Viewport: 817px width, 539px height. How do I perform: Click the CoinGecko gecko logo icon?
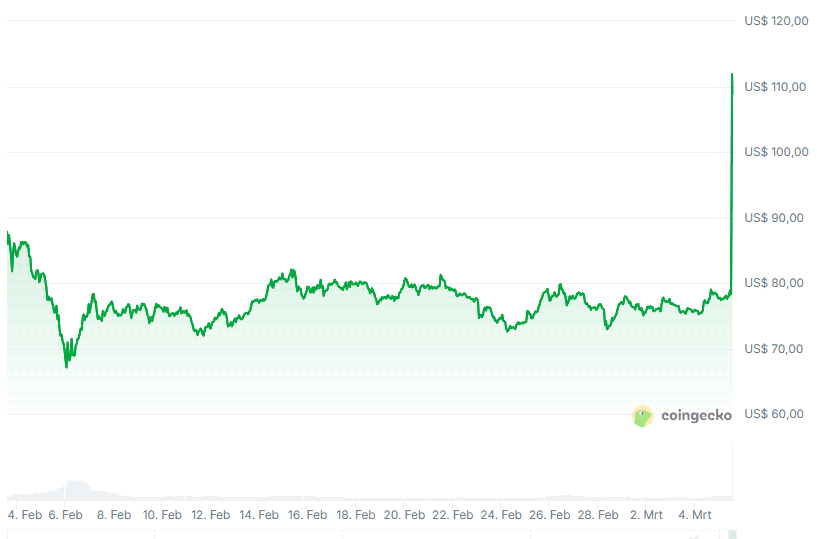643,416
